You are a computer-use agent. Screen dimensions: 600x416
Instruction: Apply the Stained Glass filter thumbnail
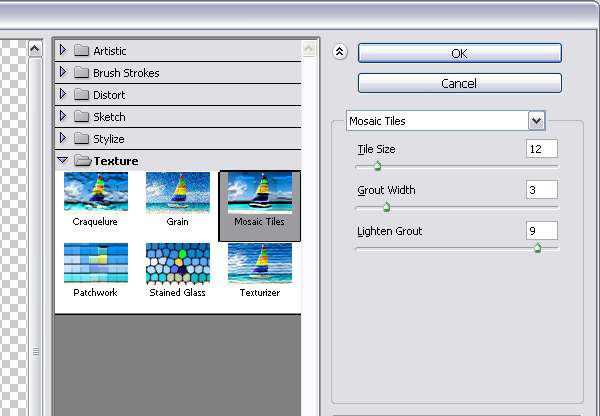[x=178, y=263]
